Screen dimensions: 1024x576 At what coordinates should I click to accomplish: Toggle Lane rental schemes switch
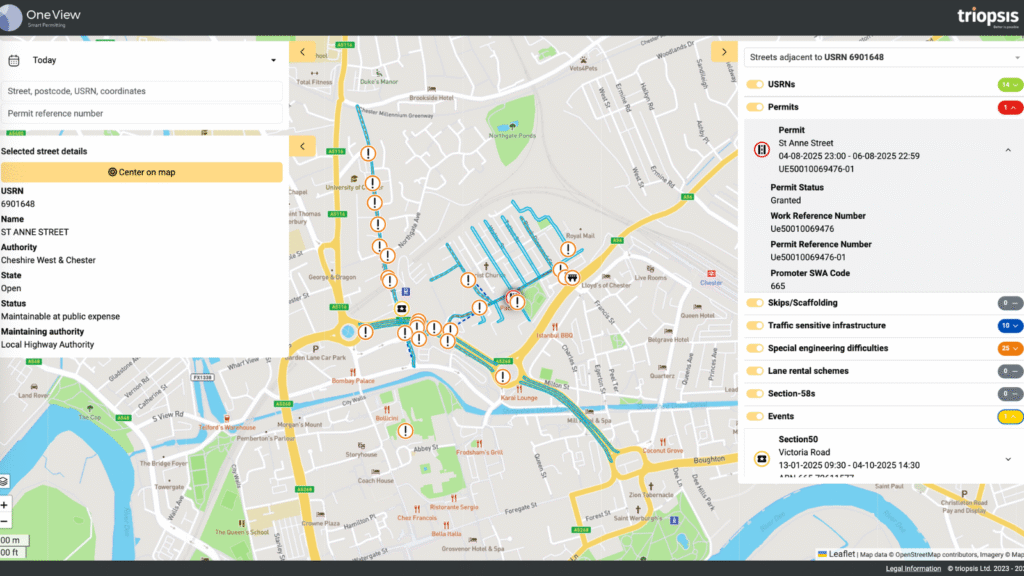[755, 371]
